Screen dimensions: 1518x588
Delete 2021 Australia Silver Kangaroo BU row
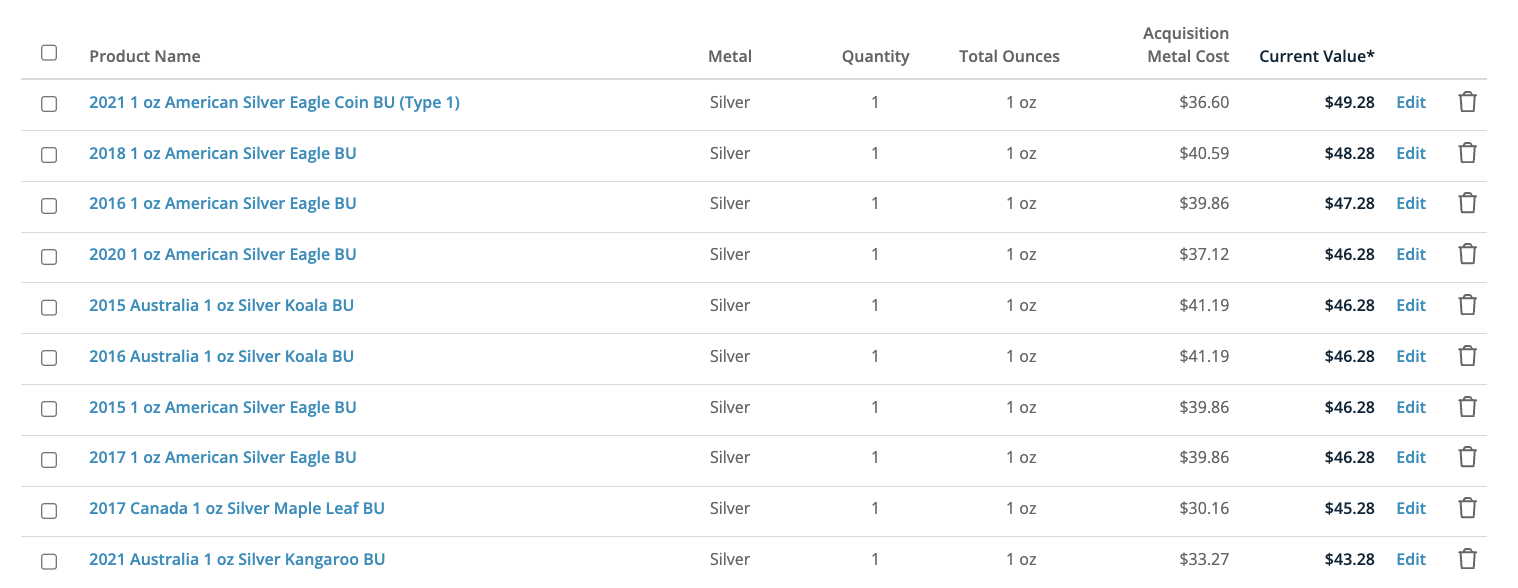tap(1467, 559)
